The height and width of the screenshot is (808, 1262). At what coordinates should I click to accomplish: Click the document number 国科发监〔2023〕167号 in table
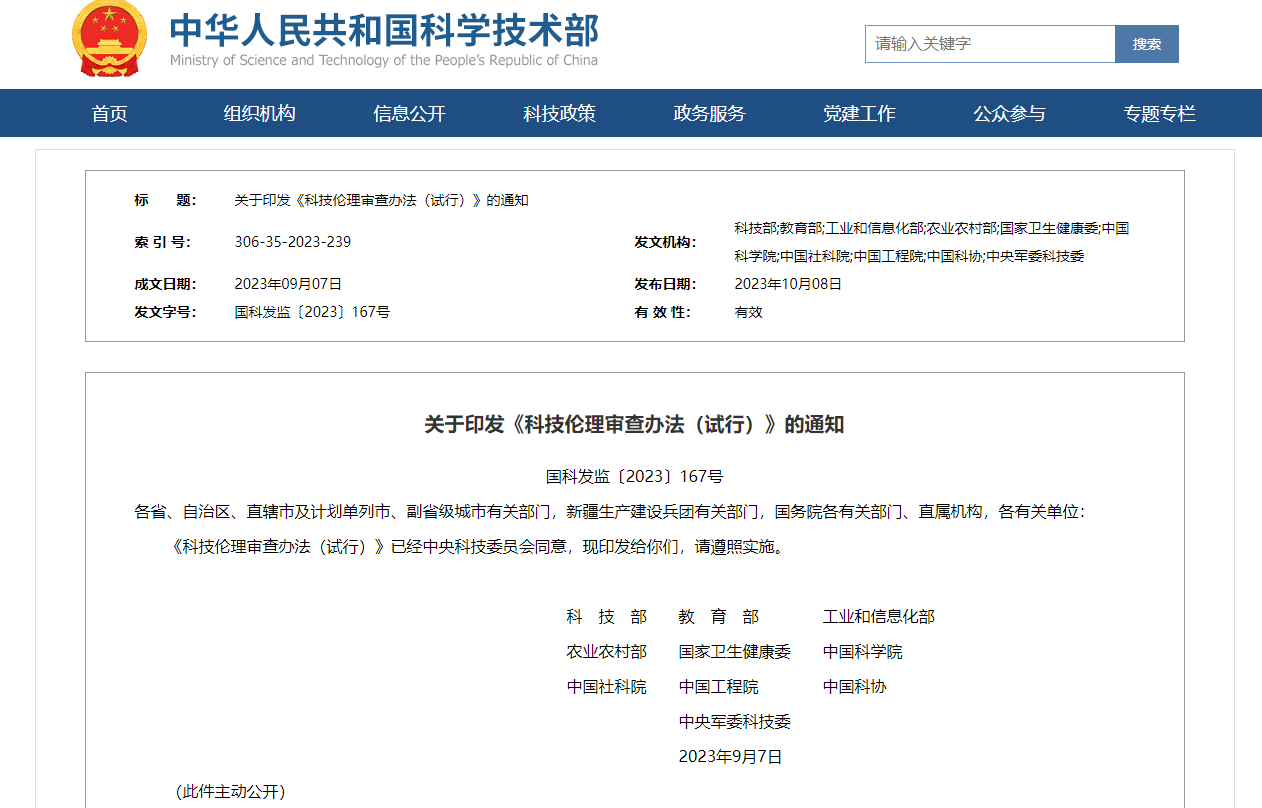(x=312, y=312)
